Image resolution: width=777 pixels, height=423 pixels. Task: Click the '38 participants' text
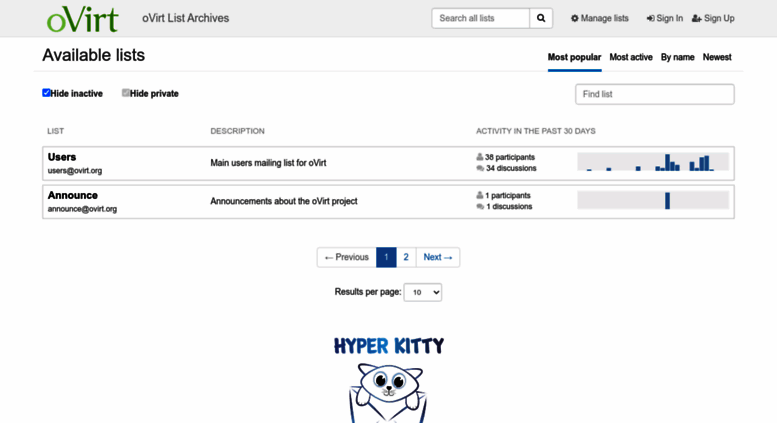[x=510, y=157]
